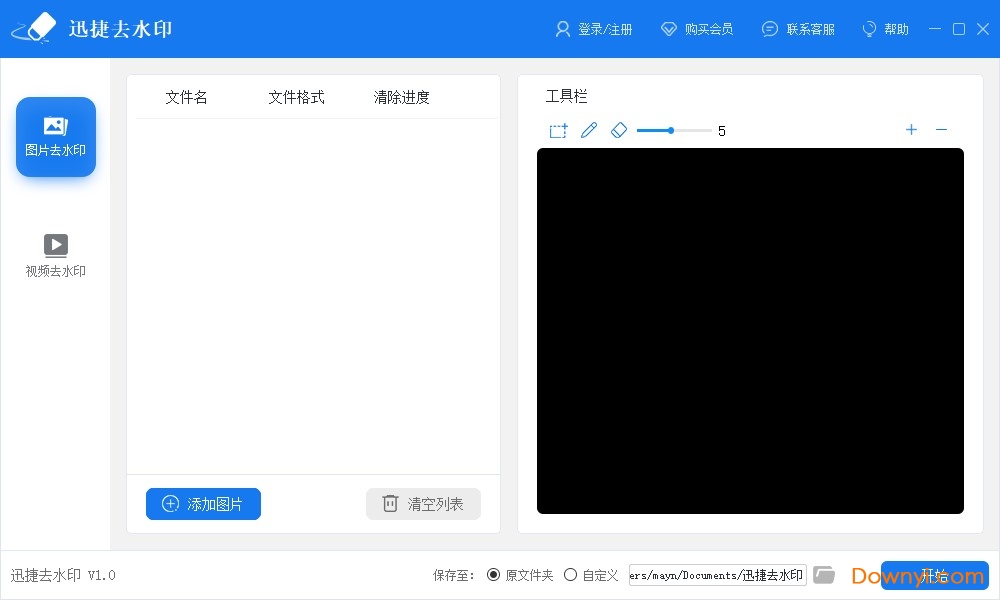Switch to 视频去水印 mode in sidebar
1000x600 pixels.
pos(55,253)
